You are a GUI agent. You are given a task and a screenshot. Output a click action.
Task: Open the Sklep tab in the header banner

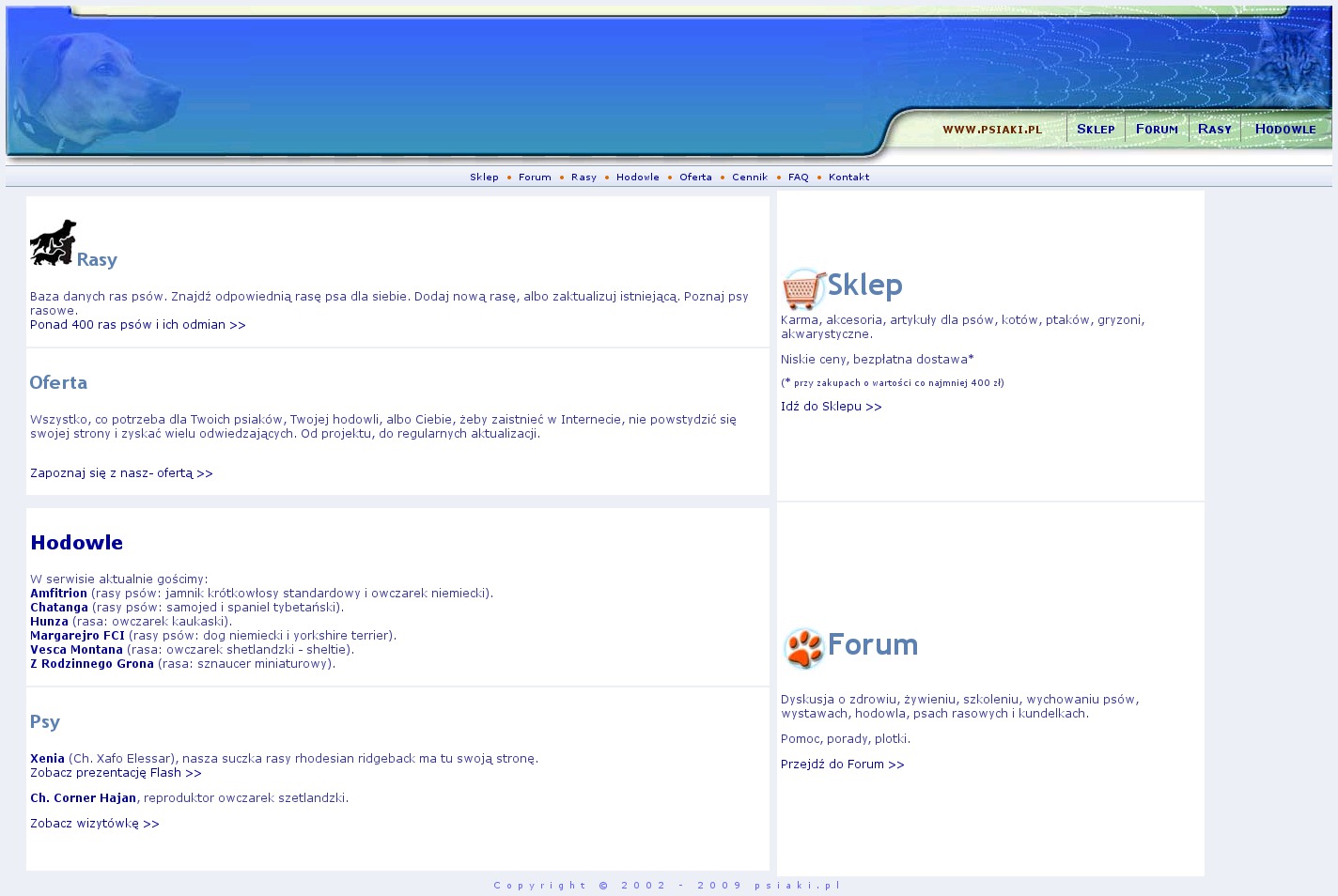[1096, 130]
